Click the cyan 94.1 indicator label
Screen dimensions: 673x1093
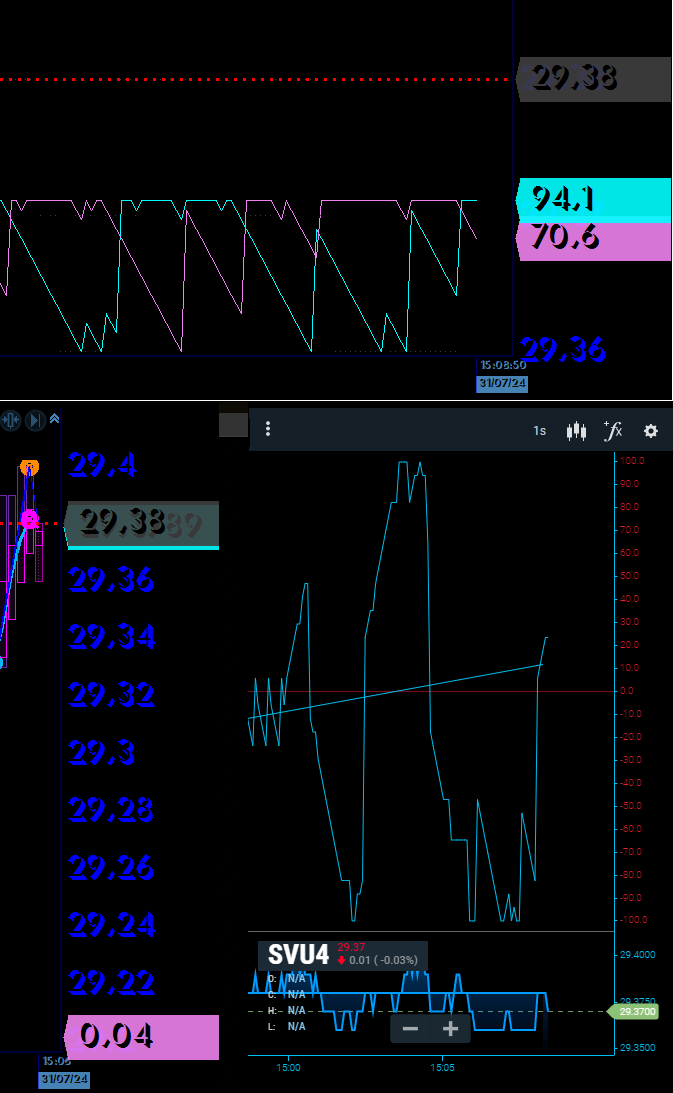[594, 199]
